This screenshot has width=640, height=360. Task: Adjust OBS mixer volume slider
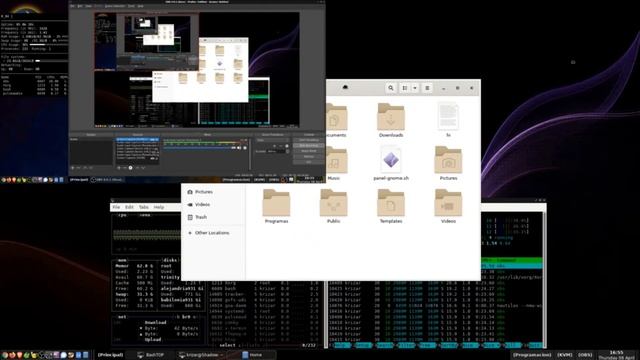coord(197,148)
